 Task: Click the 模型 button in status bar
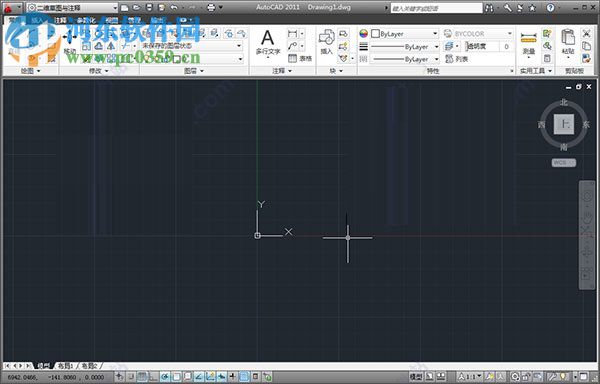416,377
